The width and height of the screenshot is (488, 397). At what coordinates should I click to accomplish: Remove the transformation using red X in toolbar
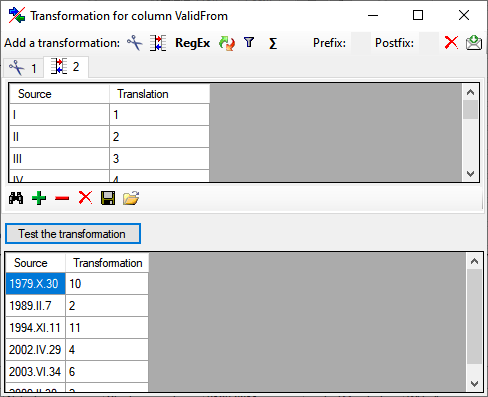[x=451, y=43]
